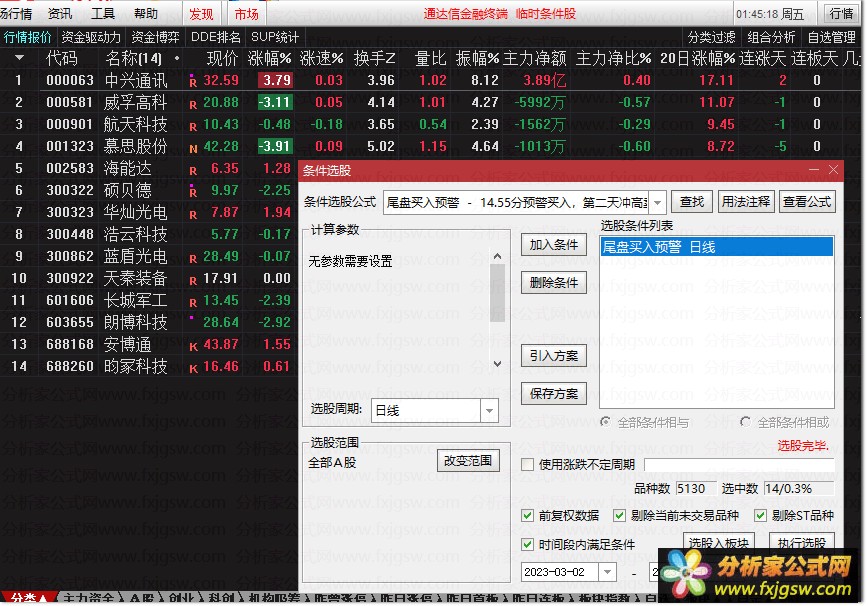Toggle 剔除当前未交易品种 checkbox
This screenshot has height=606, width=868.
tap(619, 515)
